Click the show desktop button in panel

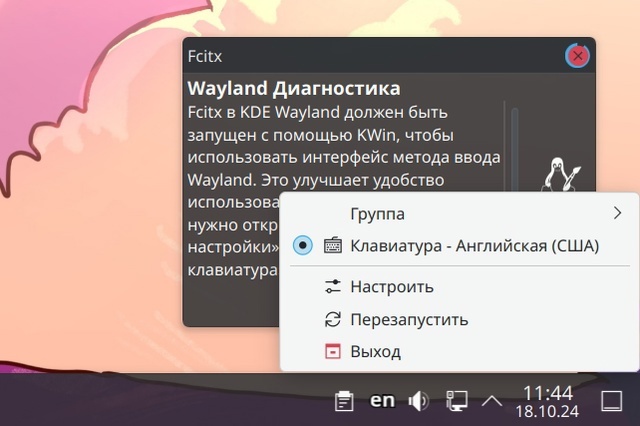pyautogui.click(x=612, y=401)
